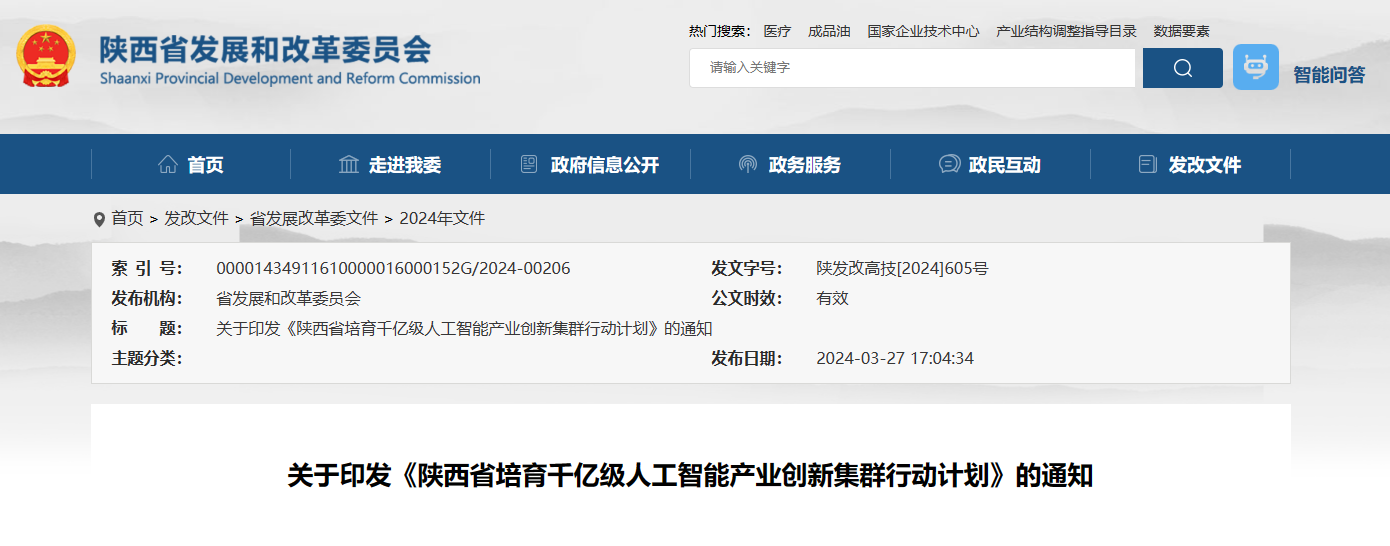1390x546 pixels.
Task: Click the fingerprint icon beside 政务服务
Action: [747, 165]
